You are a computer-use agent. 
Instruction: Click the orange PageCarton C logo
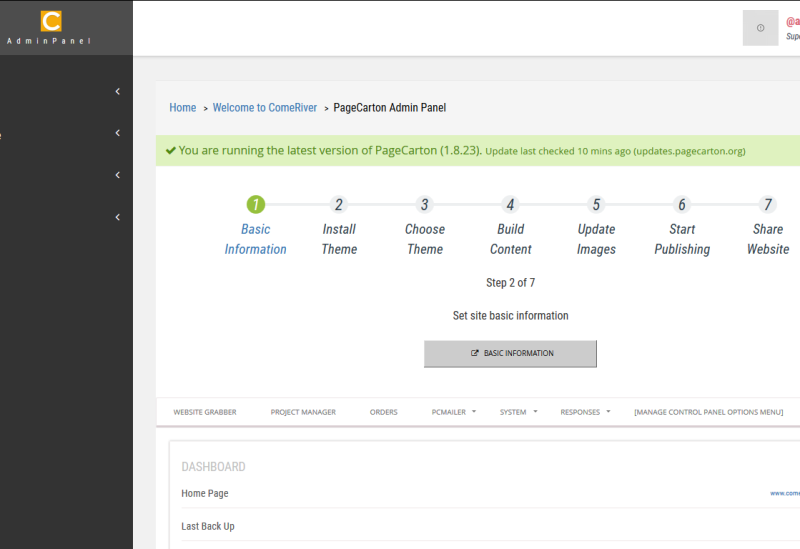(x=51, y=21)
